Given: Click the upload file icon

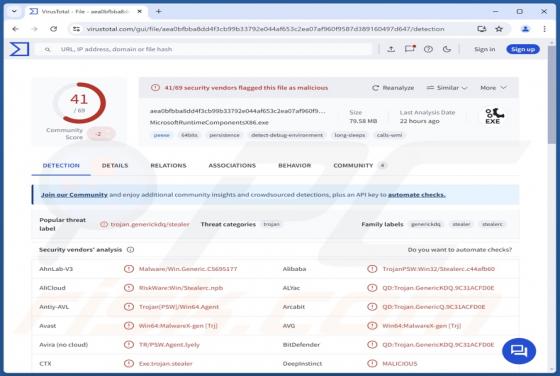Looking at the screenshot, I should (391, 49).
